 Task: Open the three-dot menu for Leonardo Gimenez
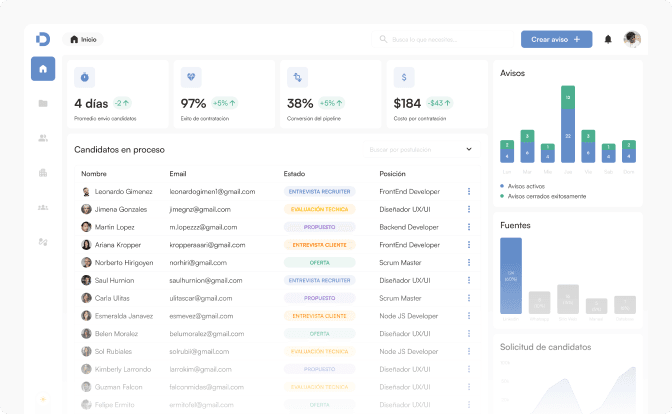point(468,191)
